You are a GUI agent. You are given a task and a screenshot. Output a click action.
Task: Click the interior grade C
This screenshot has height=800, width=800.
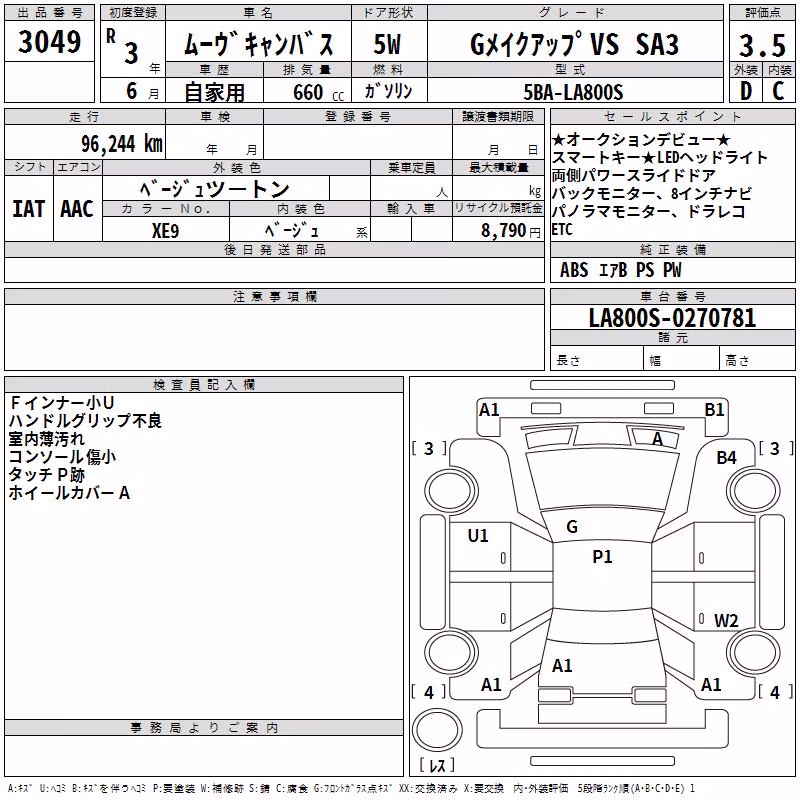(x=778, y=91)
